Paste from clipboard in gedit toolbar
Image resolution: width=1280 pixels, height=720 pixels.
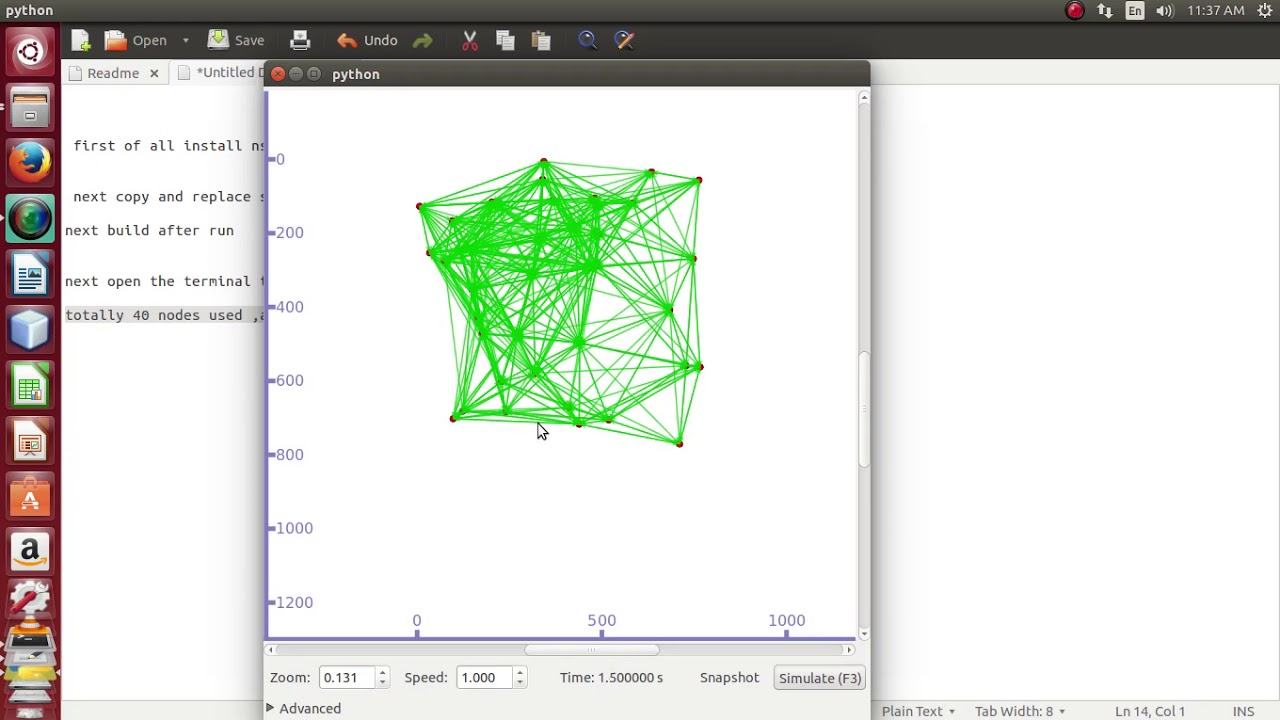pyautogui.click(x=541, y=41)
